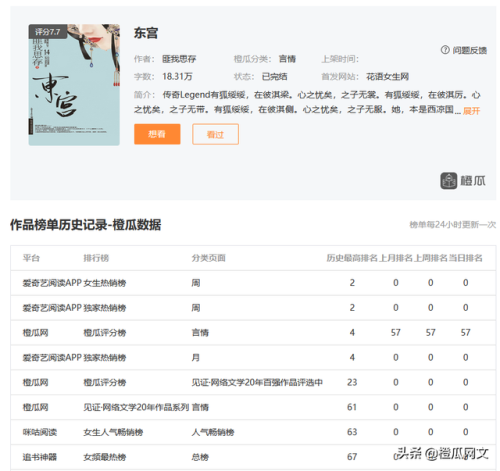Click highest rank value 23
This screenshot has height=471, width=500.
[x=352, y=382]
